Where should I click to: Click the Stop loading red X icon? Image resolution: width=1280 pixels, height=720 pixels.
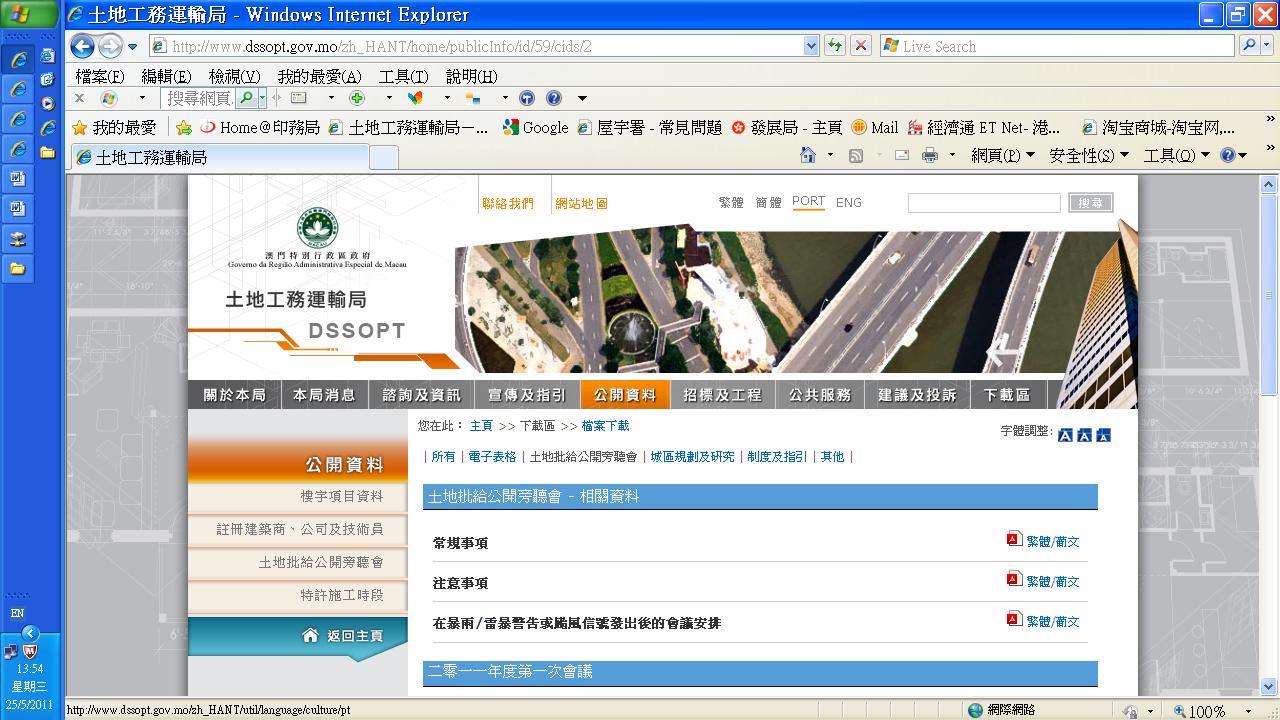tap(860, 46)
